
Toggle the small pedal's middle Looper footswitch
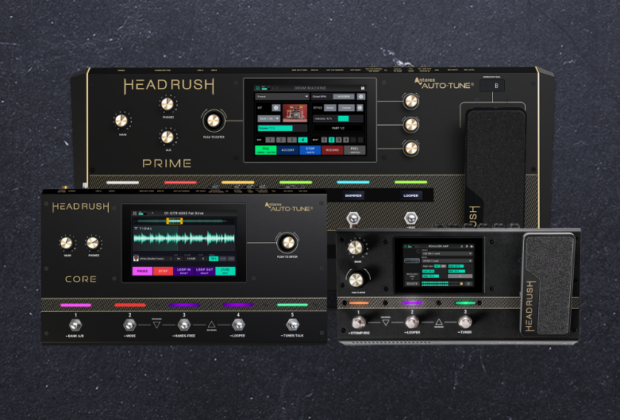click(409, 322)
